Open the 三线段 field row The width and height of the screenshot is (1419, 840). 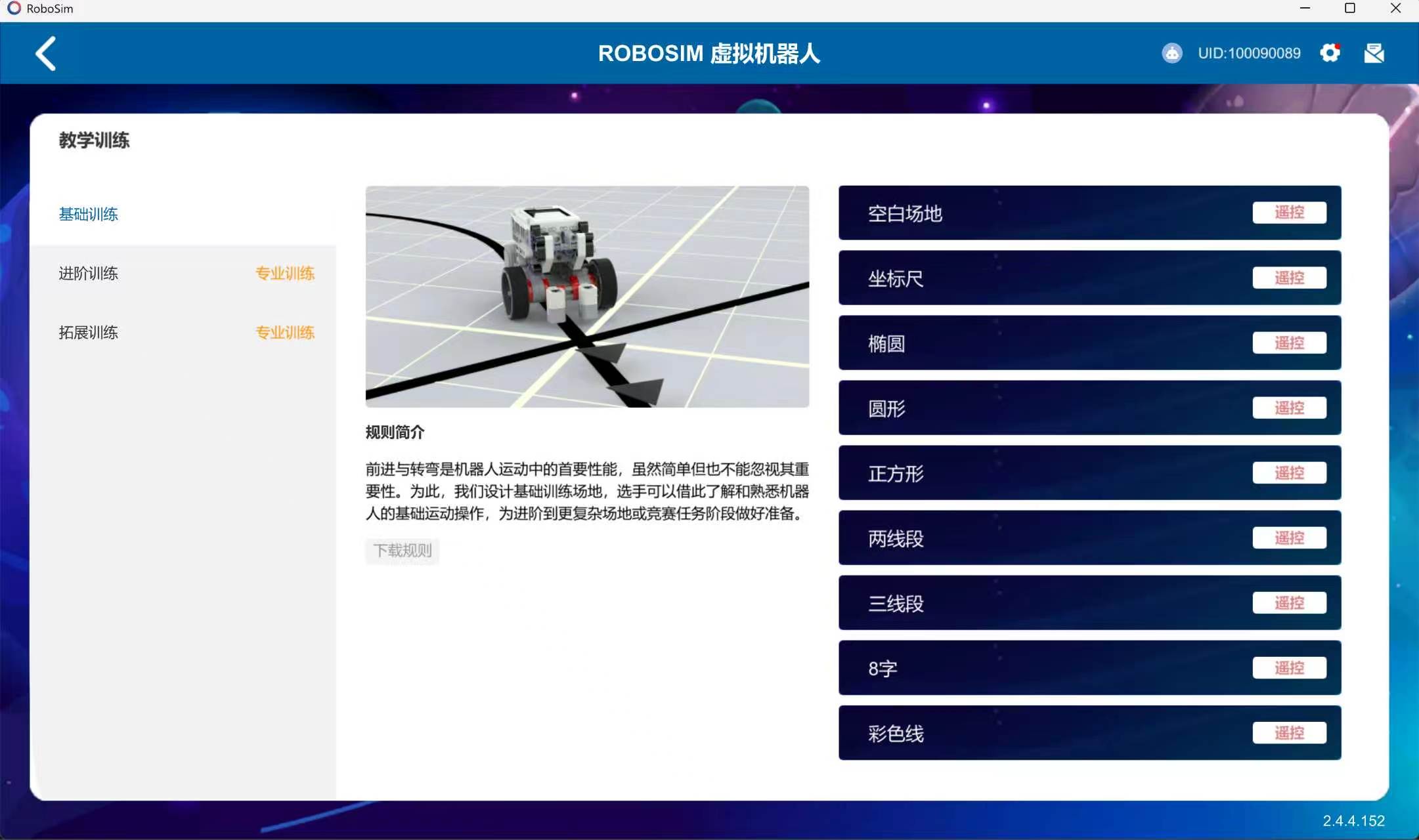pos(1090,602)
